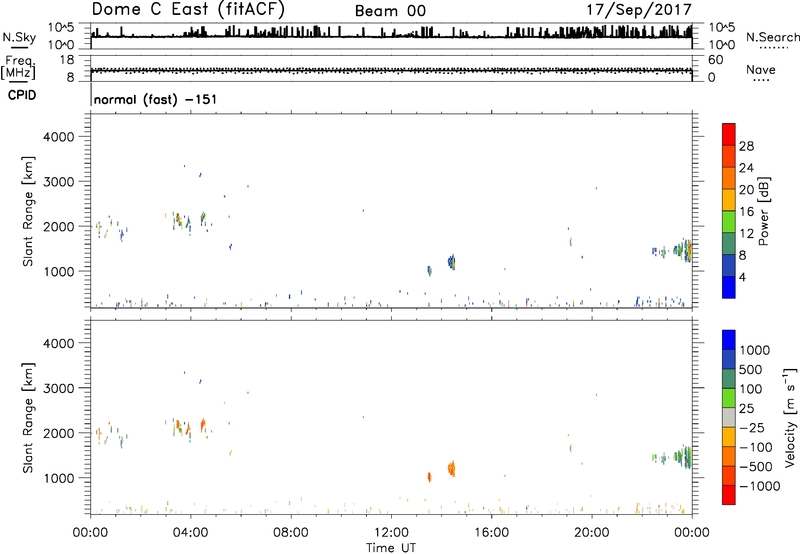Pick the bright blue bottom segment of the power color bar
The image size is (800, 554).
point(729,287)
